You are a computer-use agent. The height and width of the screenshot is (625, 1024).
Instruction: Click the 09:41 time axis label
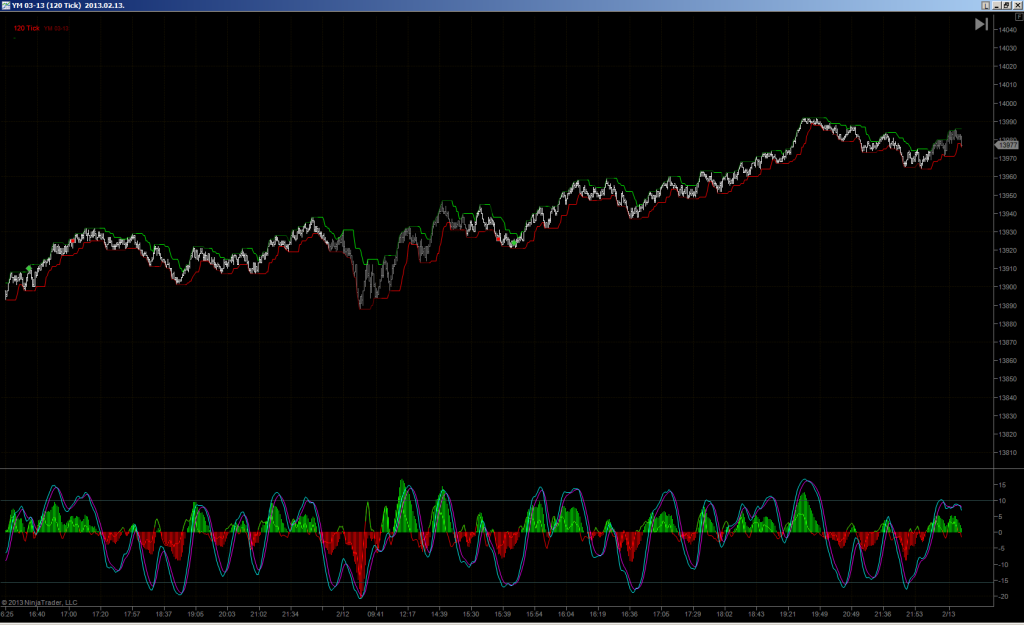(x=376, y=614)
